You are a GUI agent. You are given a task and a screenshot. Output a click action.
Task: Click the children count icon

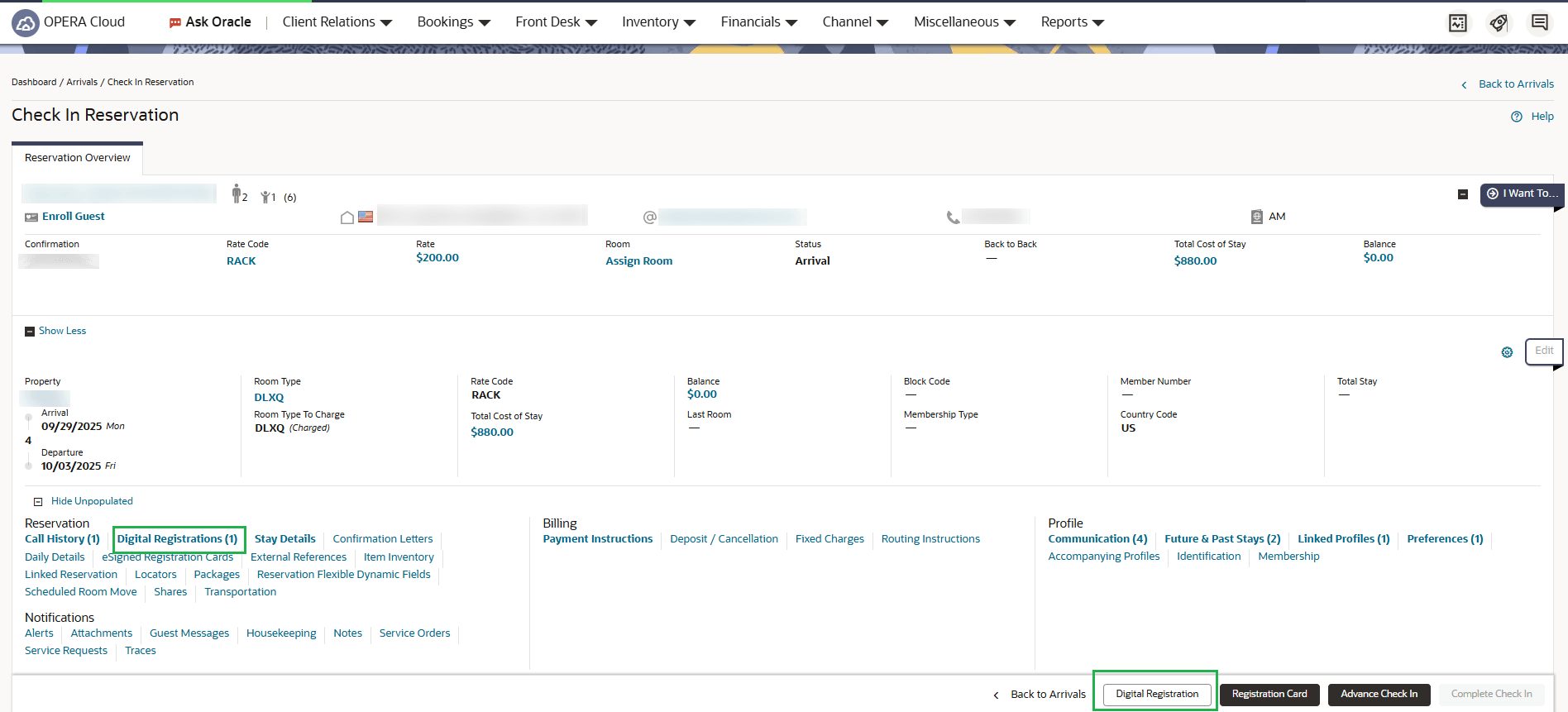265,197
